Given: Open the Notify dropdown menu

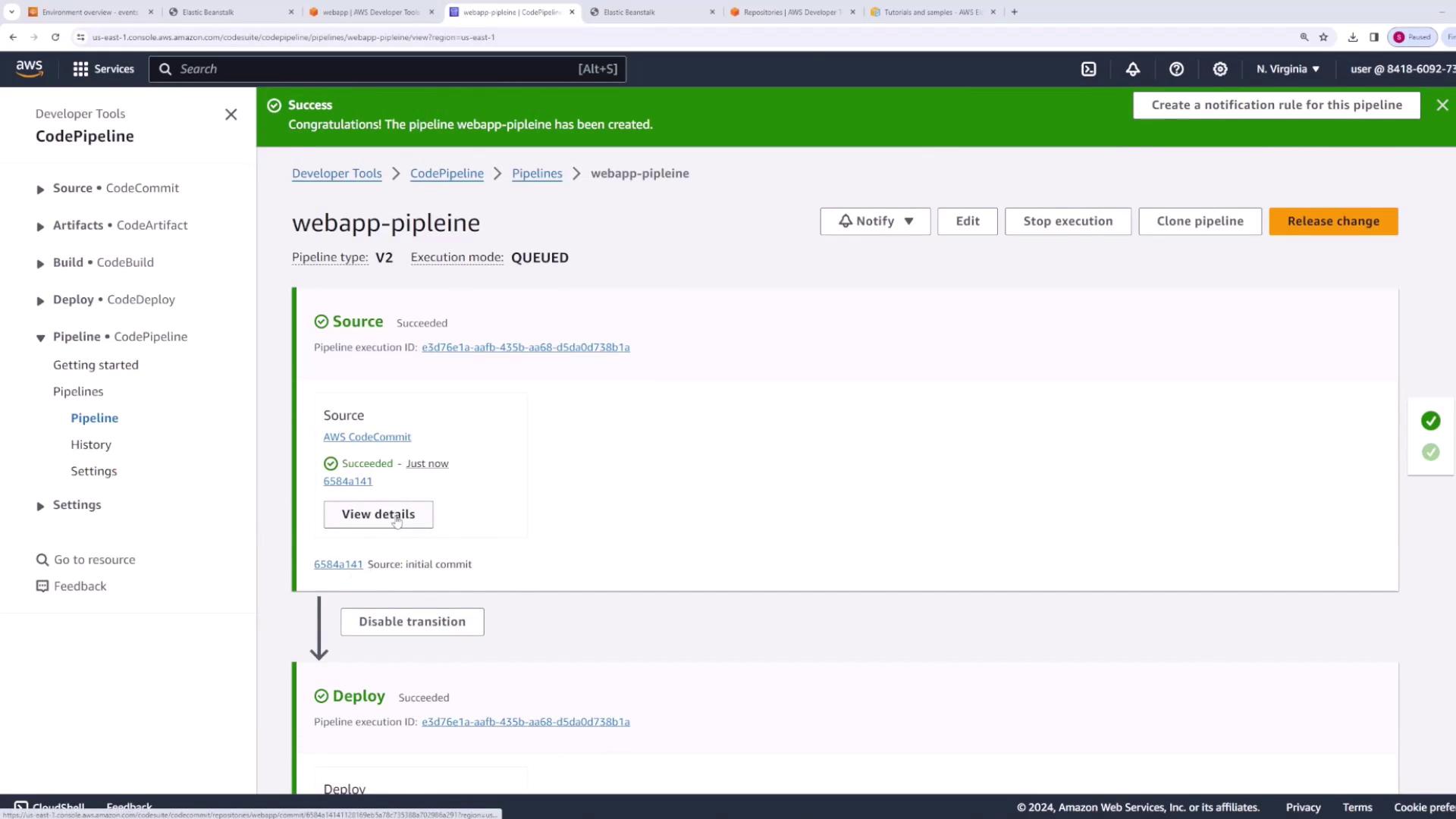Looking at the screenshot, I should (874, 221).
